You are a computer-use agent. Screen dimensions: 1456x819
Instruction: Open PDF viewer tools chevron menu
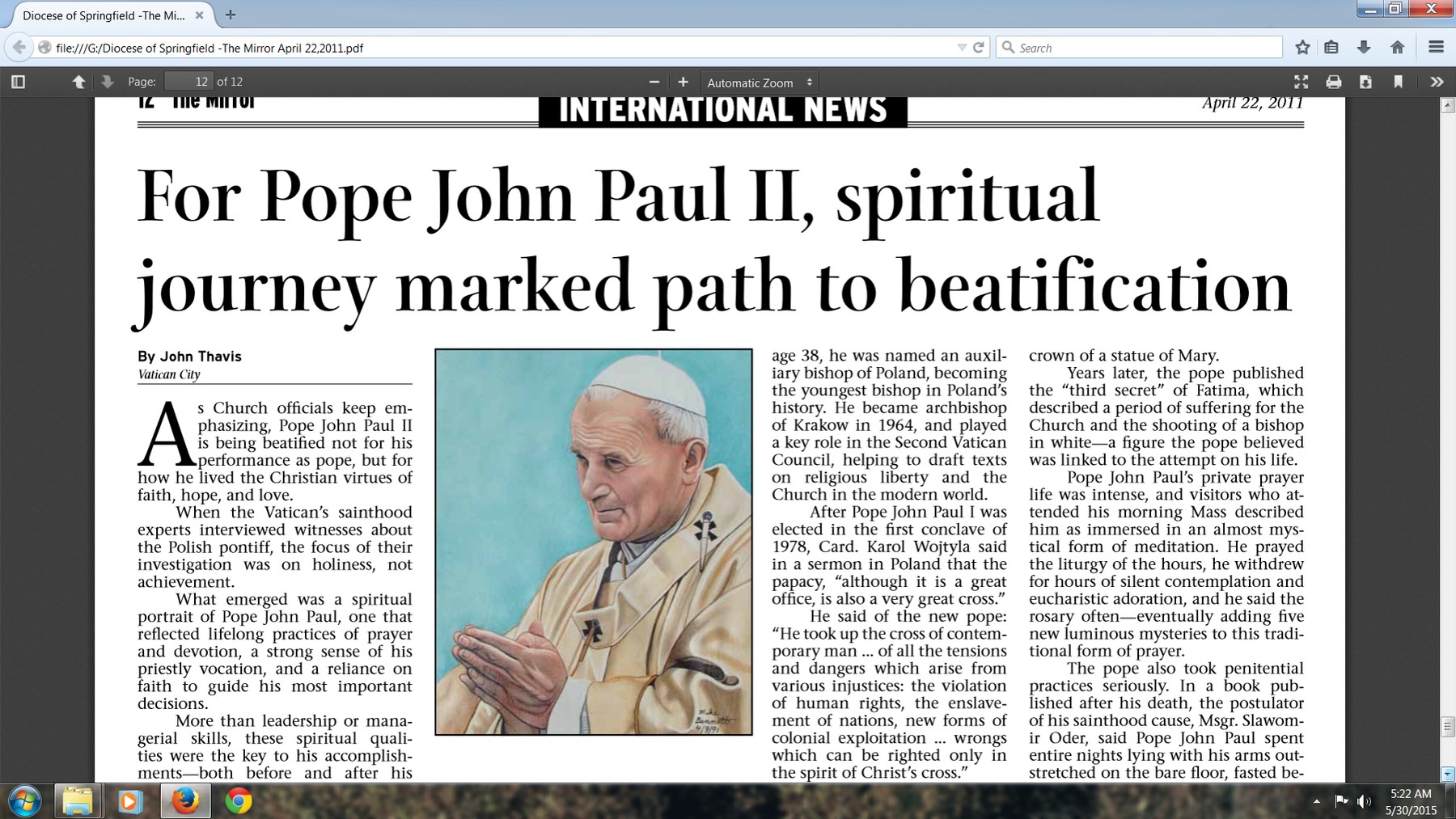1437,82
